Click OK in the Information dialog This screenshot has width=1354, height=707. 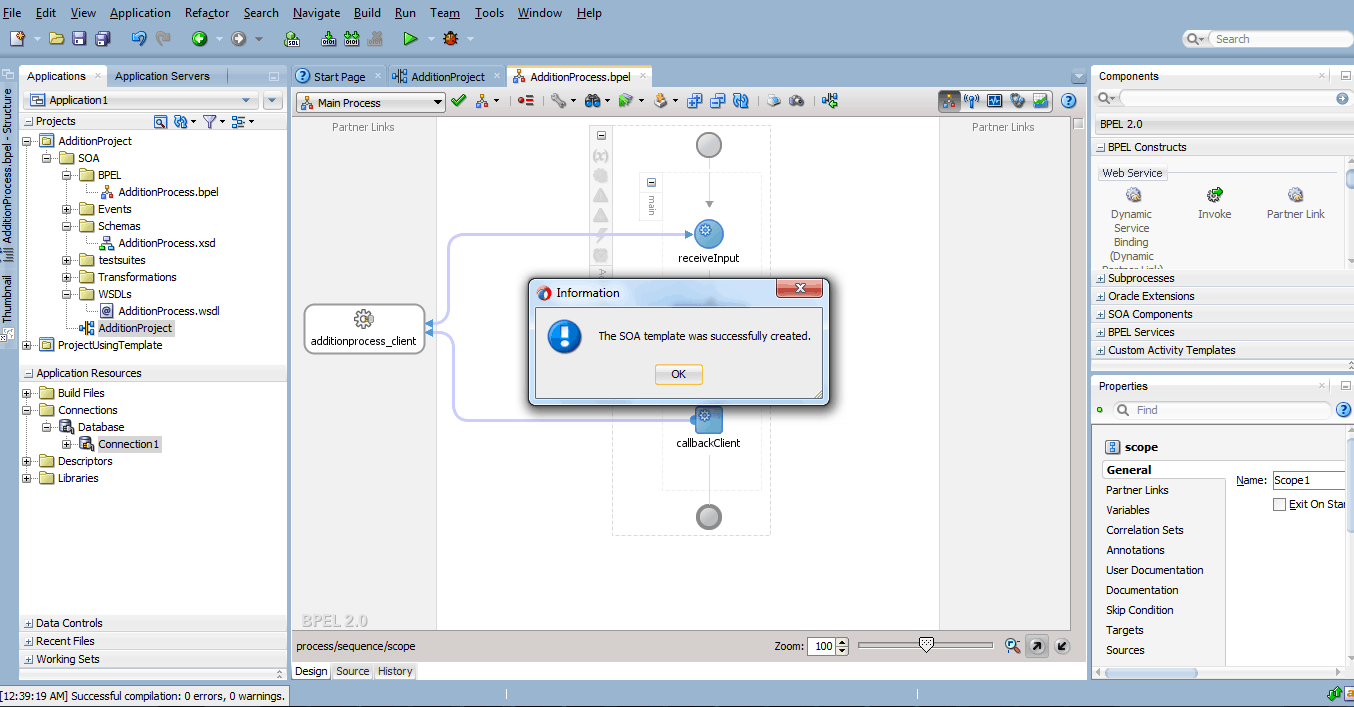[x=679, y=374]
